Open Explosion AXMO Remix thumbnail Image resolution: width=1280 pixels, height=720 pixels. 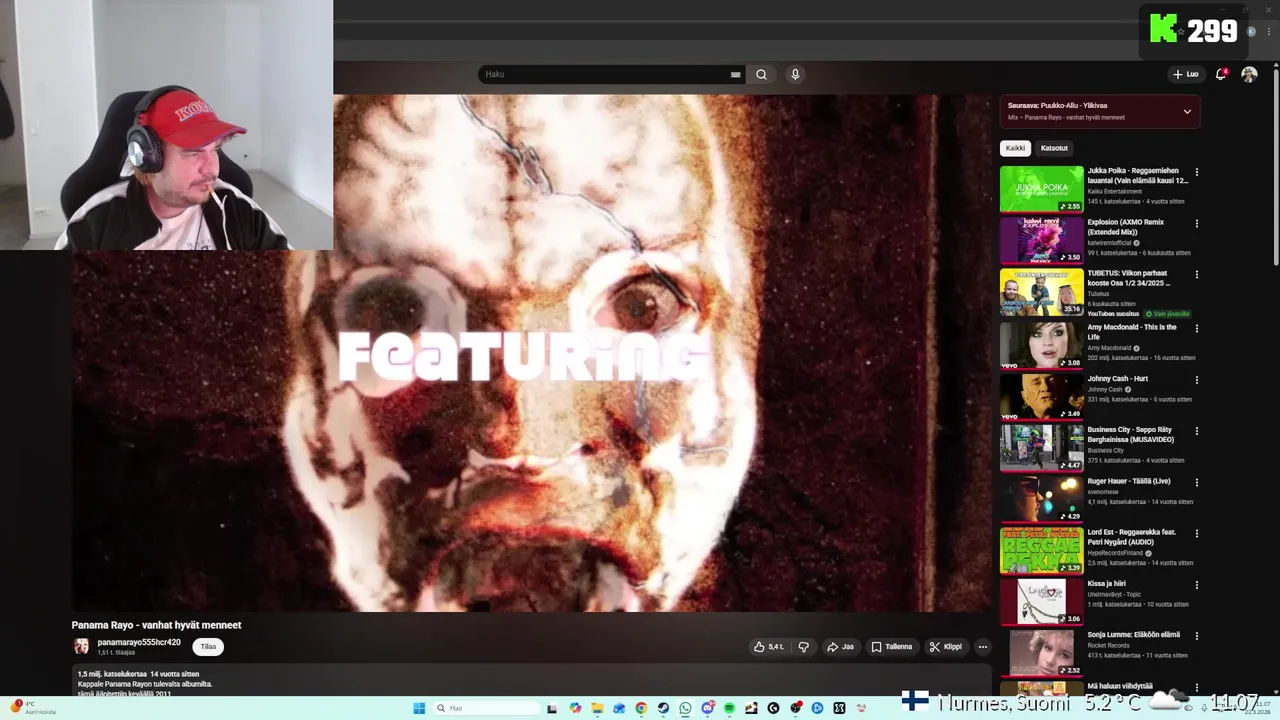coord(1041,240)
